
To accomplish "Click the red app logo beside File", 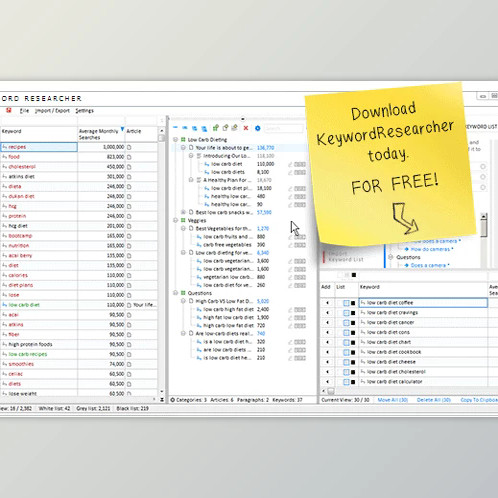I will point(9,110).
